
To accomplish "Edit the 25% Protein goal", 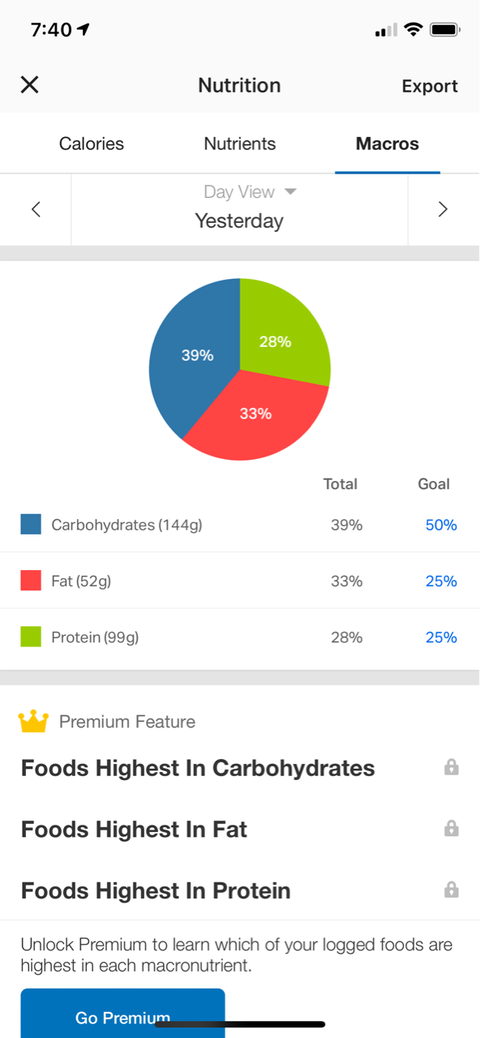I will (441, 637).
